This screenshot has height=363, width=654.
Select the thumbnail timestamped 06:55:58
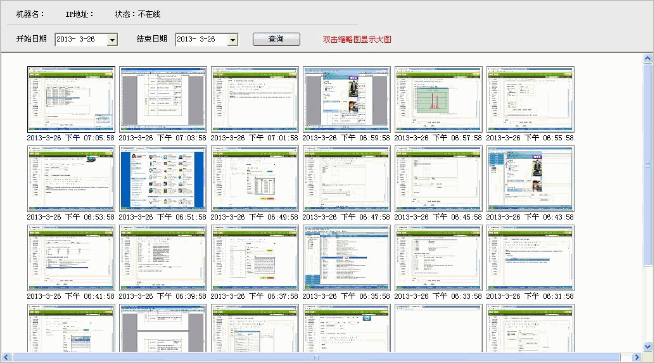click(x=530, y=99)
